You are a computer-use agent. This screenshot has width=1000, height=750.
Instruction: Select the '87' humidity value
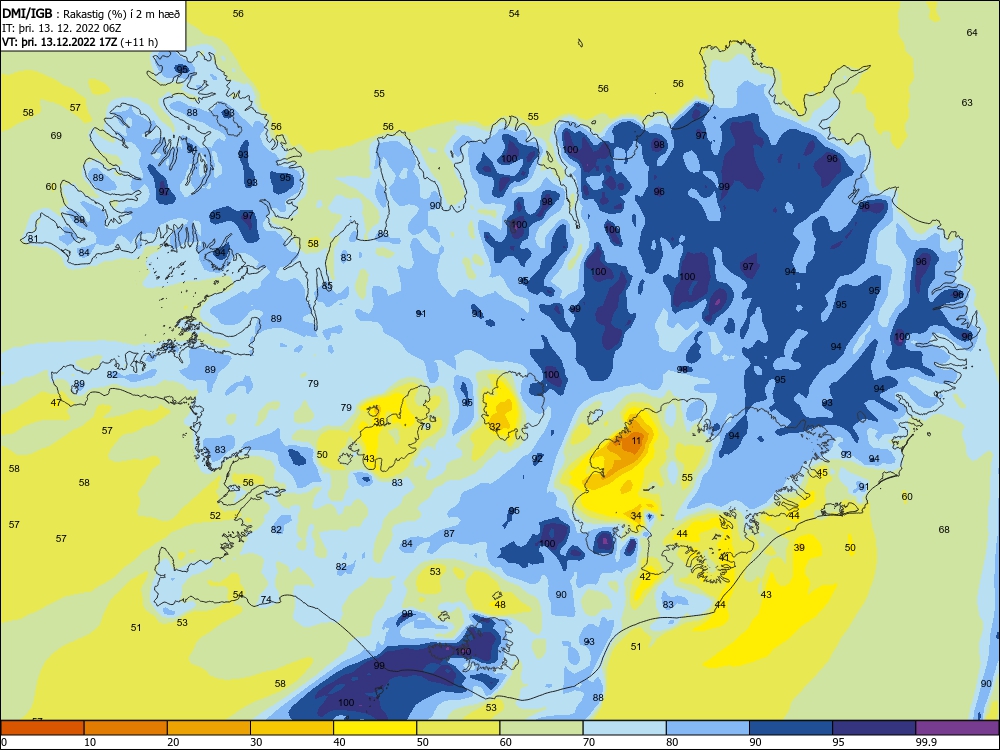coord(449,534)
